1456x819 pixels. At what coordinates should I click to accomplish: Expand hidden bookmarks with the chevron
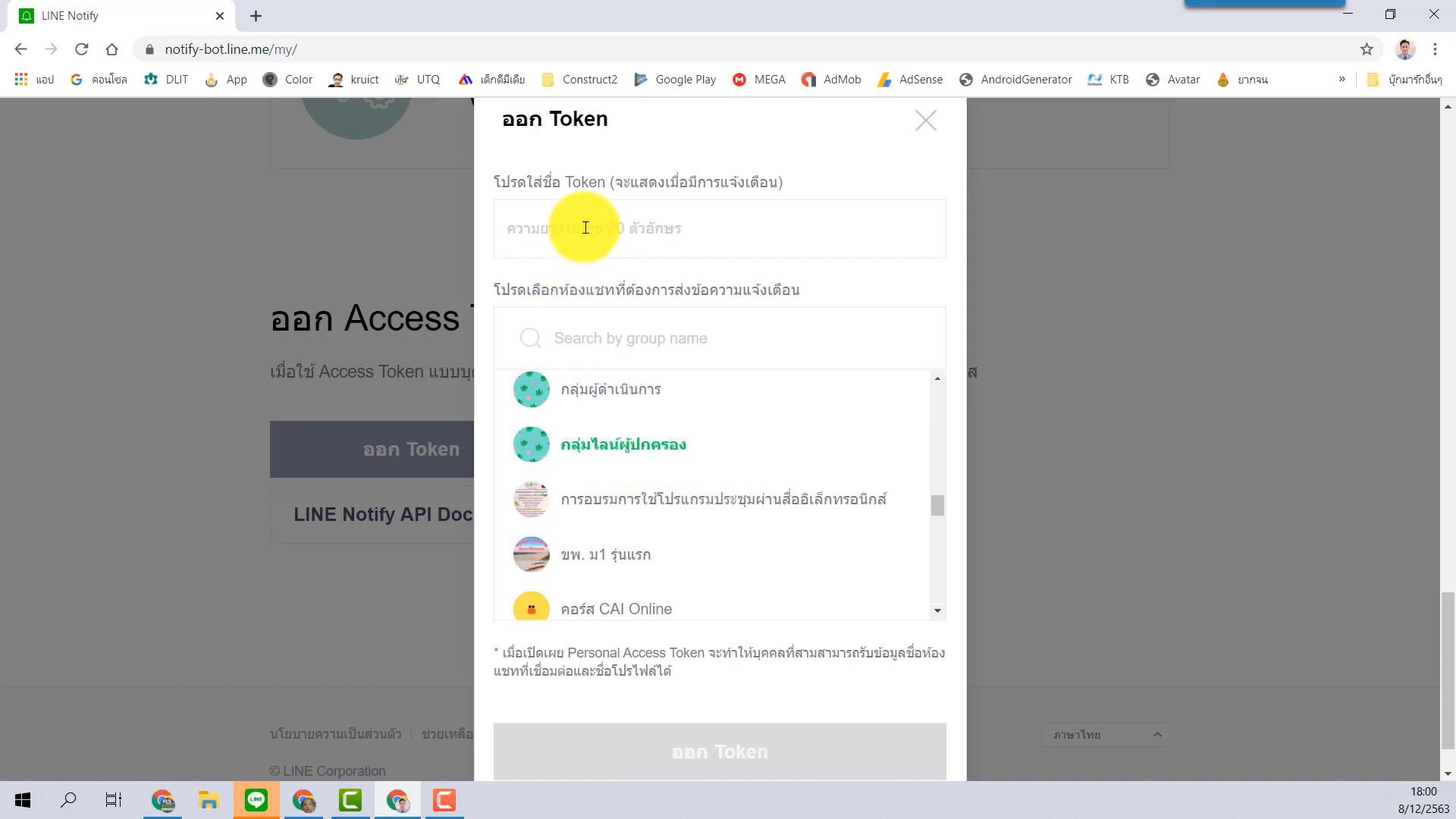coord(1341,79)
